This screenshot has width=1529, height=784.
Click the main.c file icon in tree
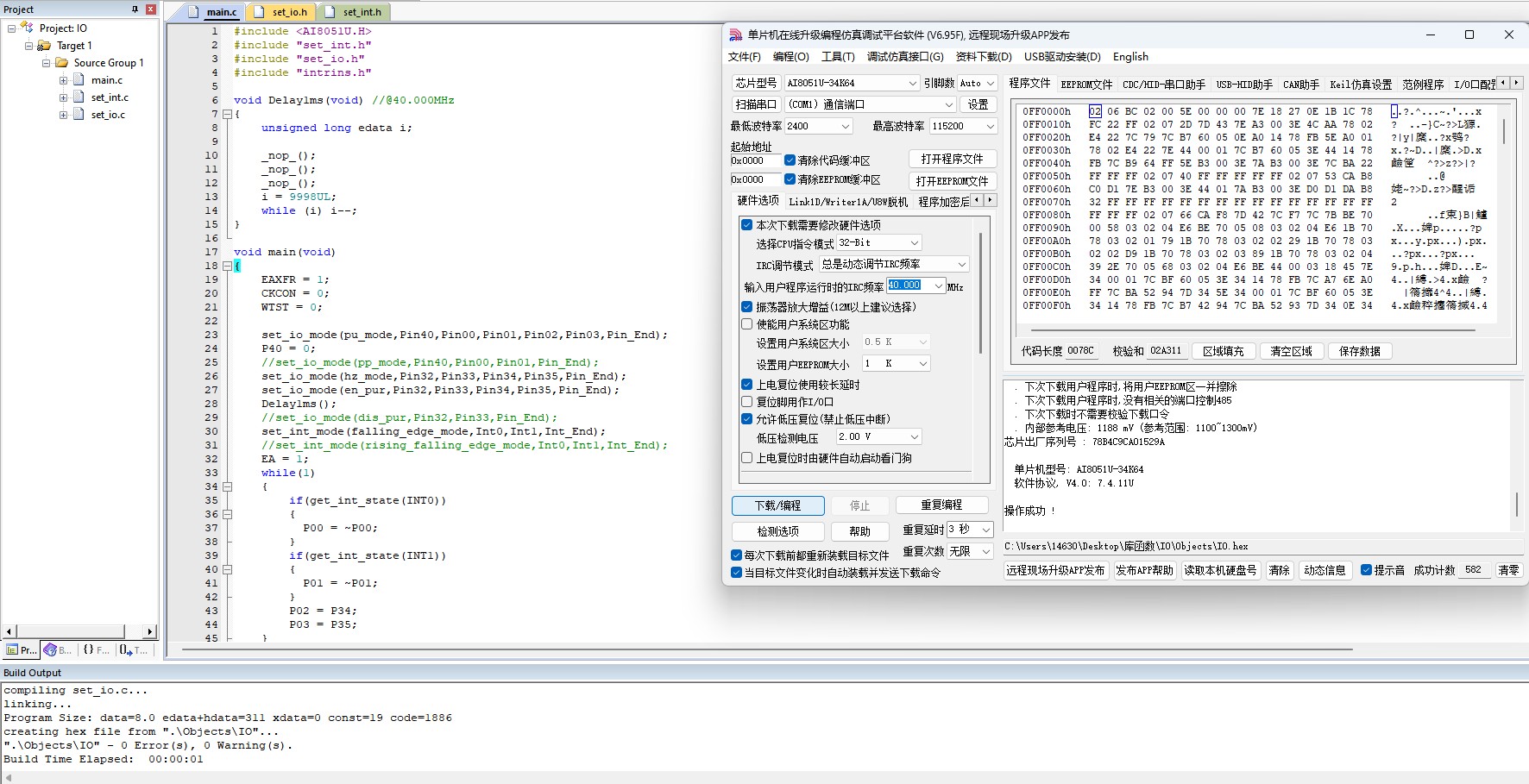pyautogui.click(x=79, y=80)
